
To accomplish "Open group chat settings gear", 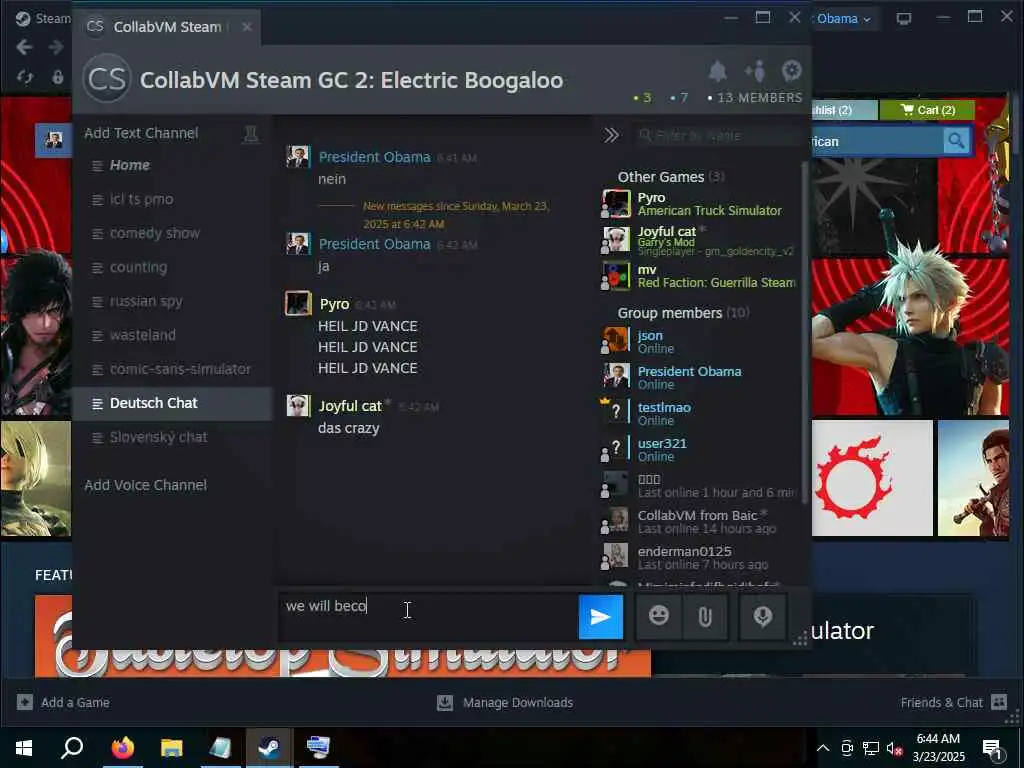I will pos(792,71).
